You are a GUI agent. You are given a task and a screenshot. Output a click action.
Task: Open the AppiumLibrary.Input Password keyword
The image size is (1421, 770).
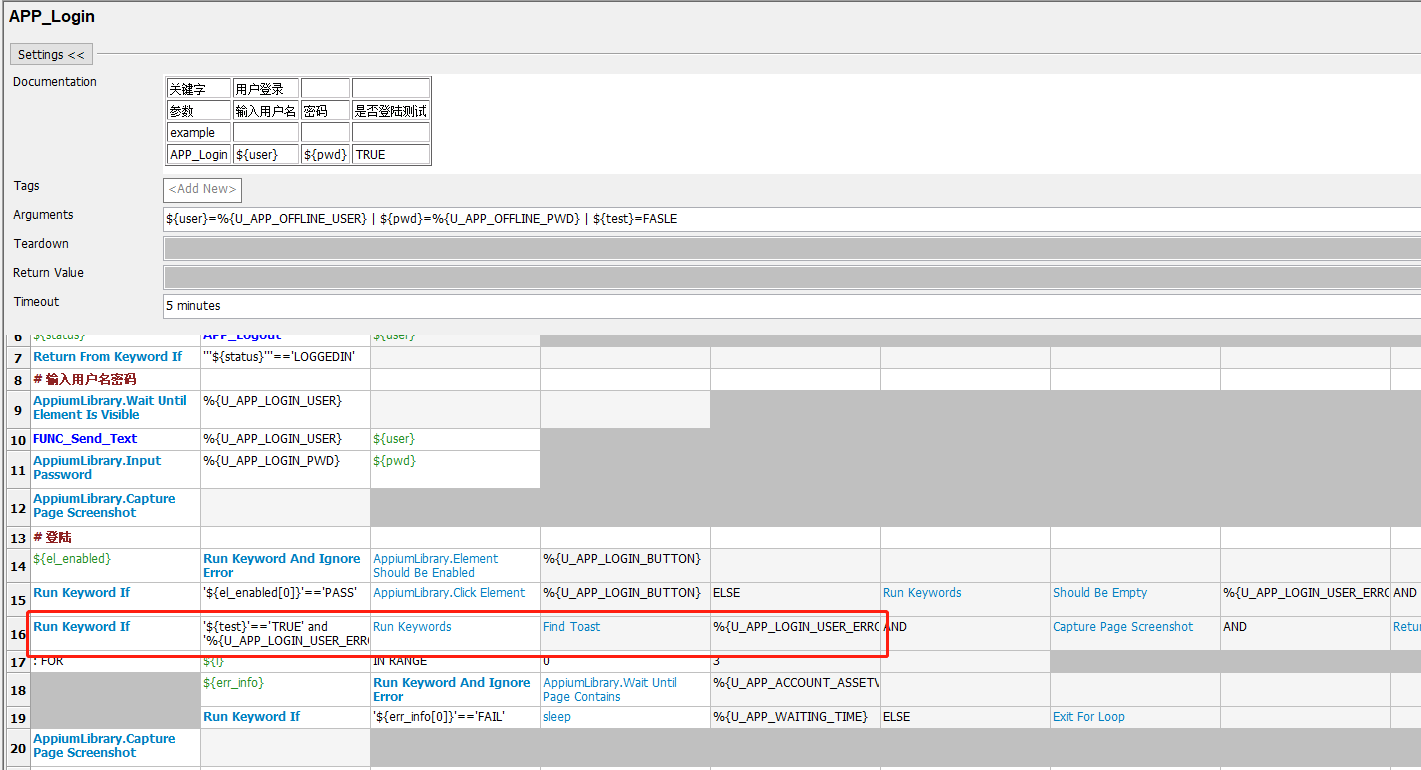(97, 467)
